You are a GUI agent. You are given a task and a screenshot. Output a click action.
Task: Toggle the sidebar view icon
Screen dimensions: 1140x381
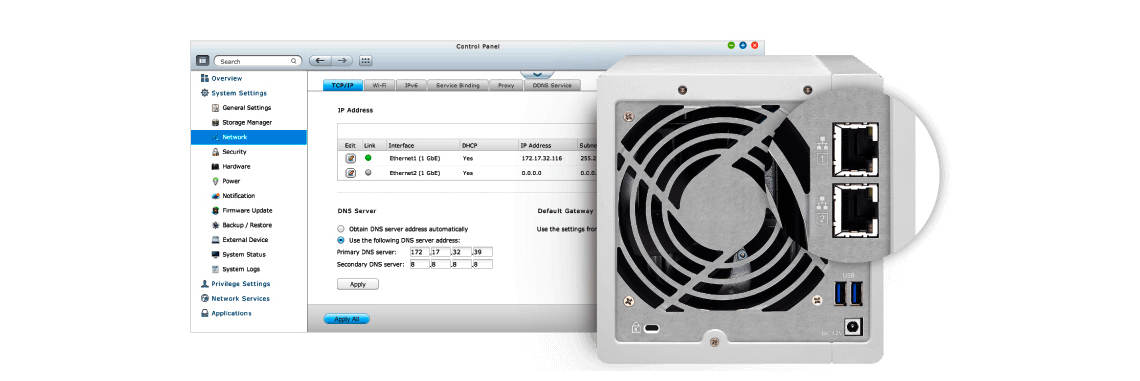(203, 61)
